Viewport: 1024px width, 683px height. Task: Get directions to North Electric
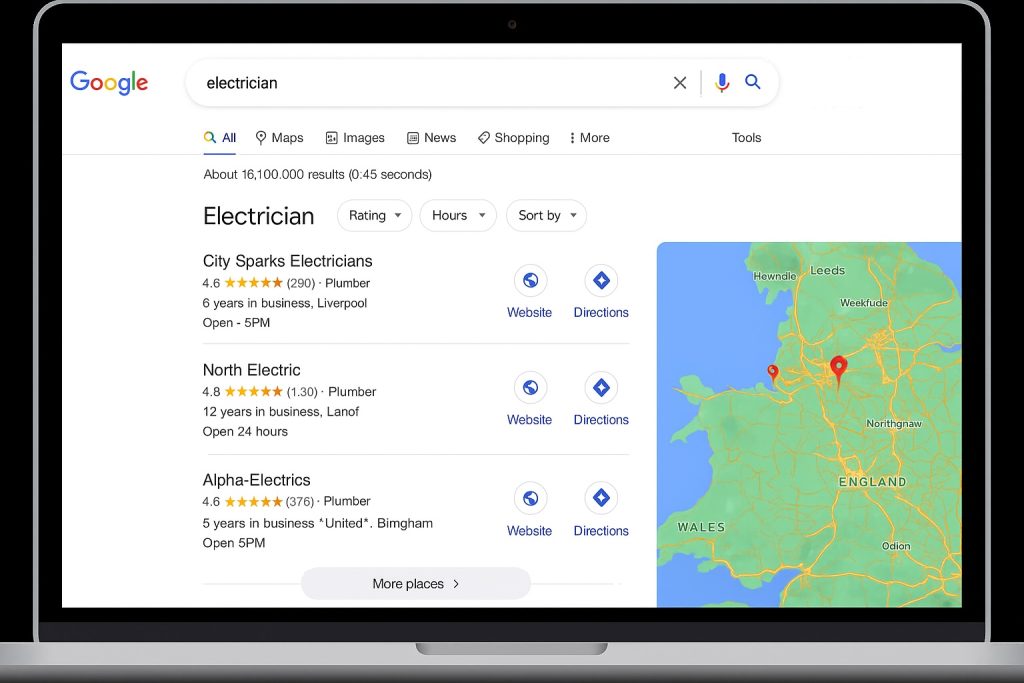[601, 388]
